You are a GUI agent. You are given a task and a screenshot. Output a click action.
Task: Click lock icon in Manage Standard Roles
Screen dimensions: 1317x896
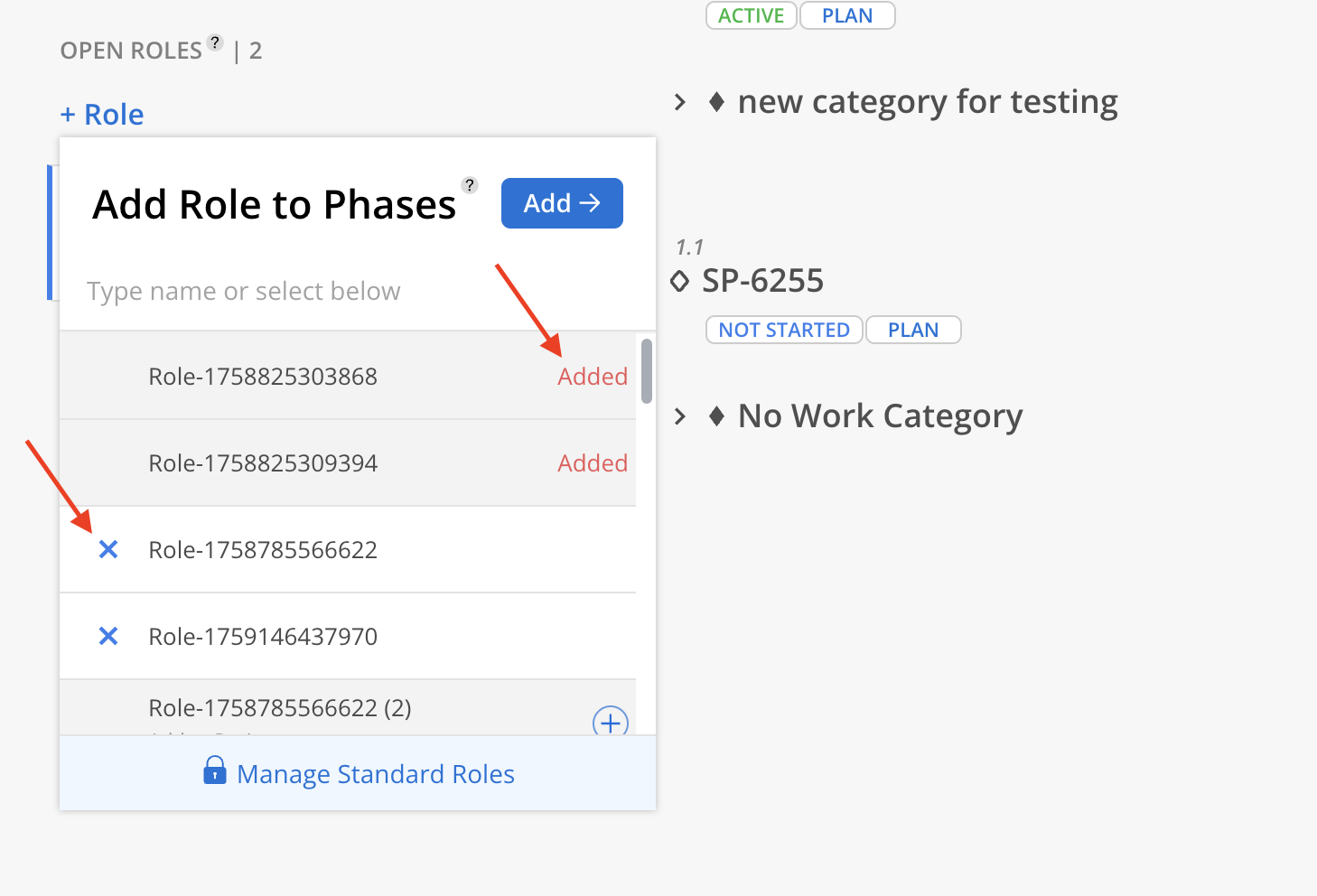coord(215,770)
